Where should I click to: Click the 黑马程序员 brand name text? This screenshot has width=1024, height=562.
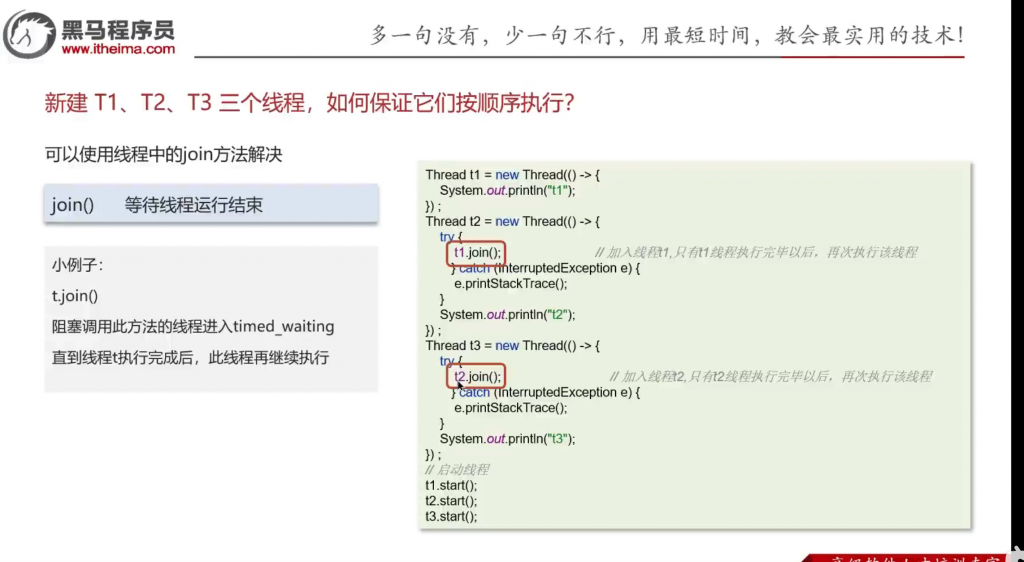pos(118,26)
